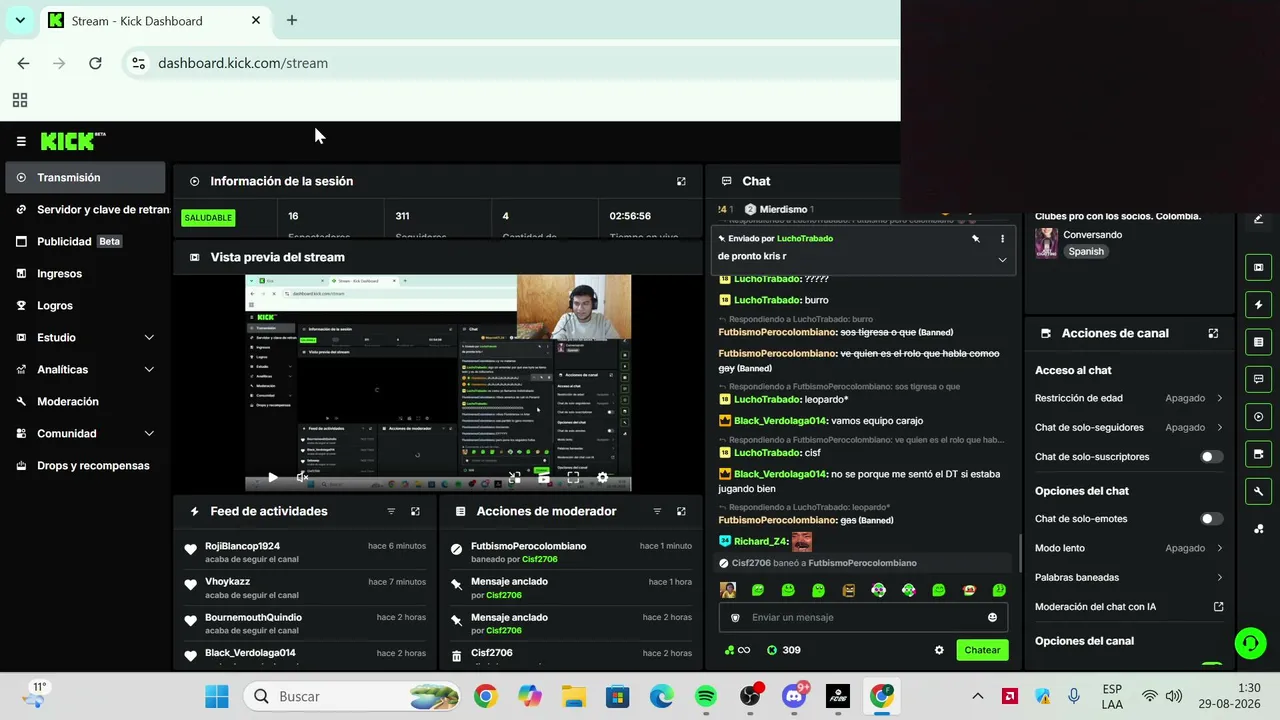Click the Conversando category thumbnail
The width and height of the screenshot is (1280, 720).
[x=1046, y=243]
